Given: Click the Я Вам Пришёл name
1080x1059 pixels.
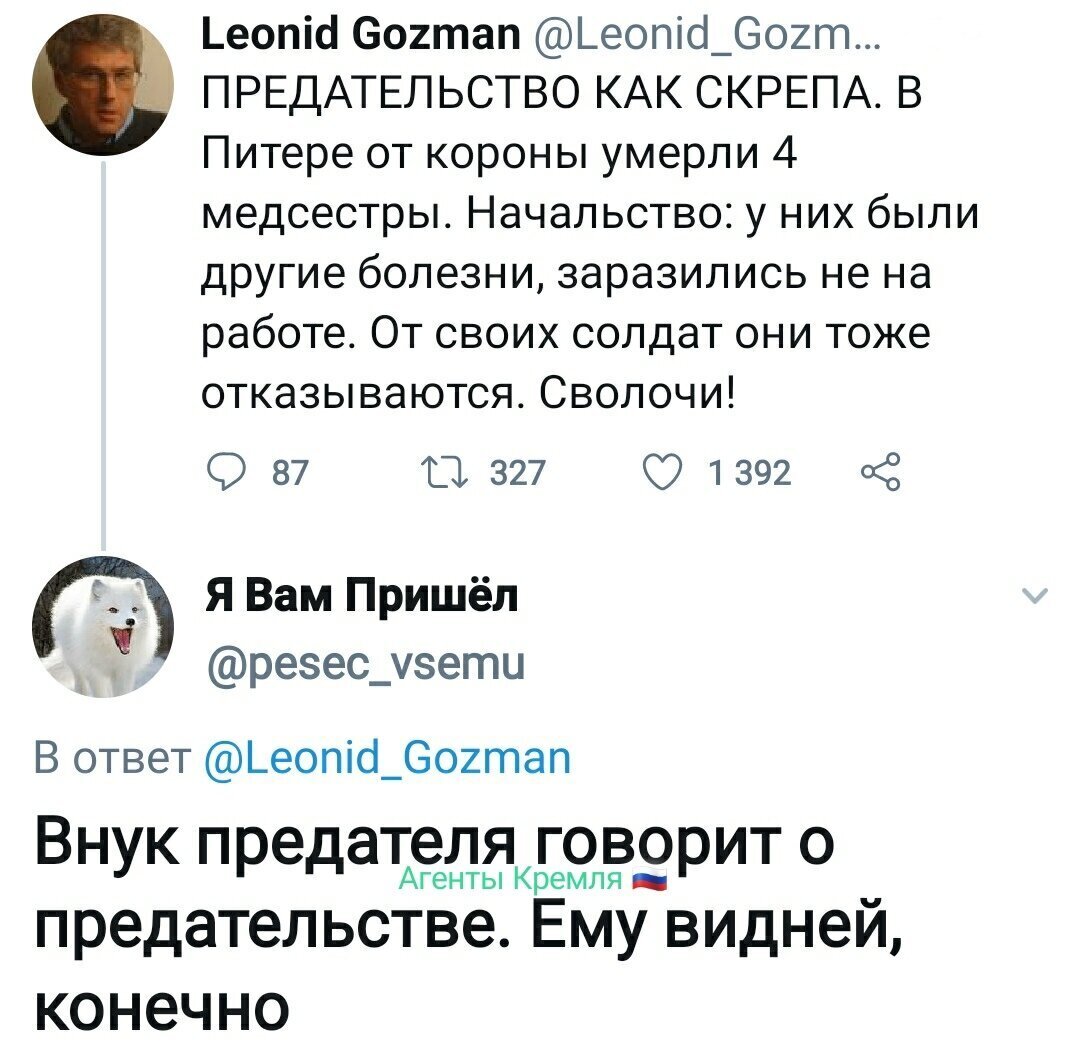Looking at the screenshot, I should 362,596.
